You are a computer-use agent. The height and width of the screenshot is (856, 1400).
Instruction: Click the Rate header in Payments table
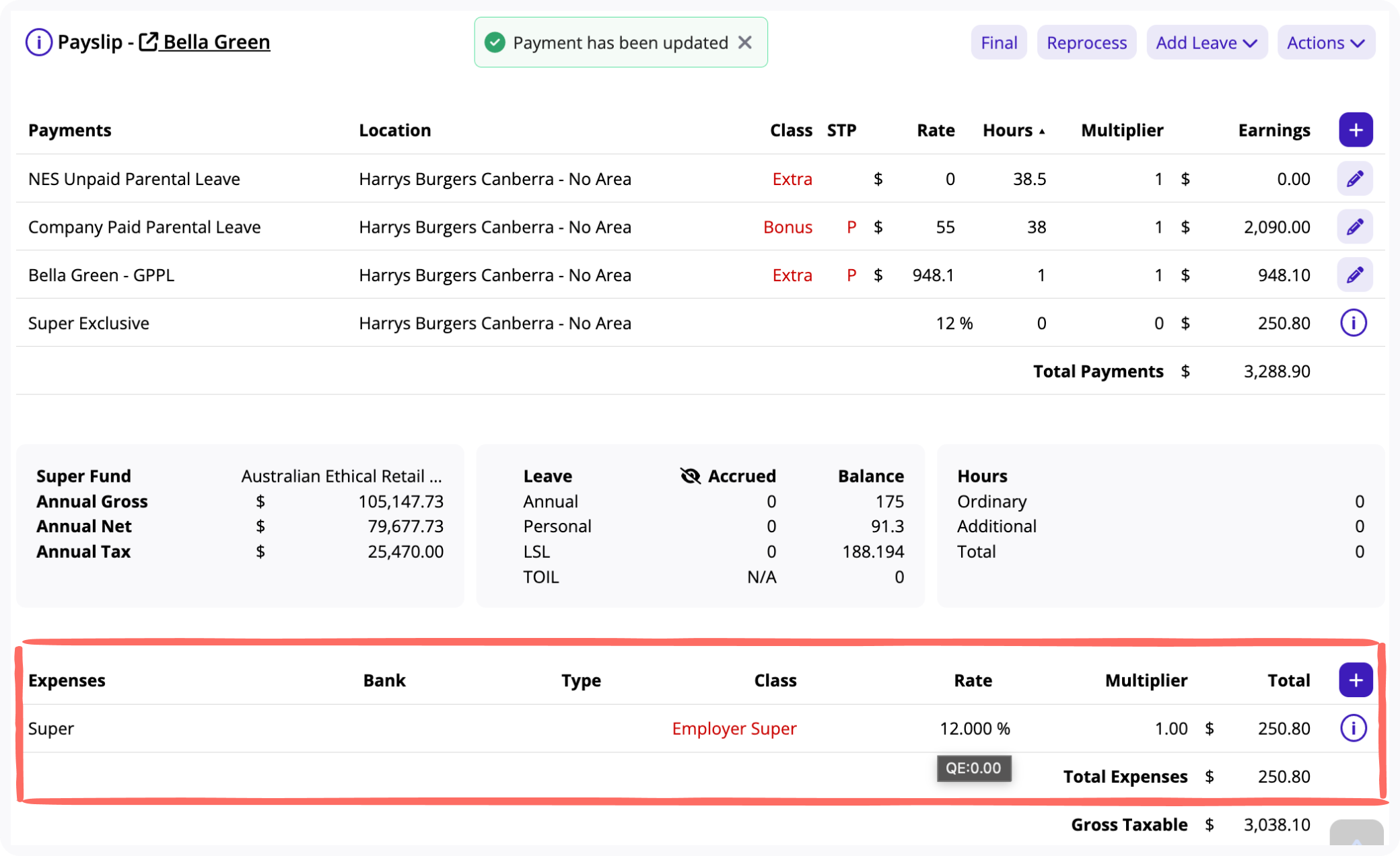point(936,130)
